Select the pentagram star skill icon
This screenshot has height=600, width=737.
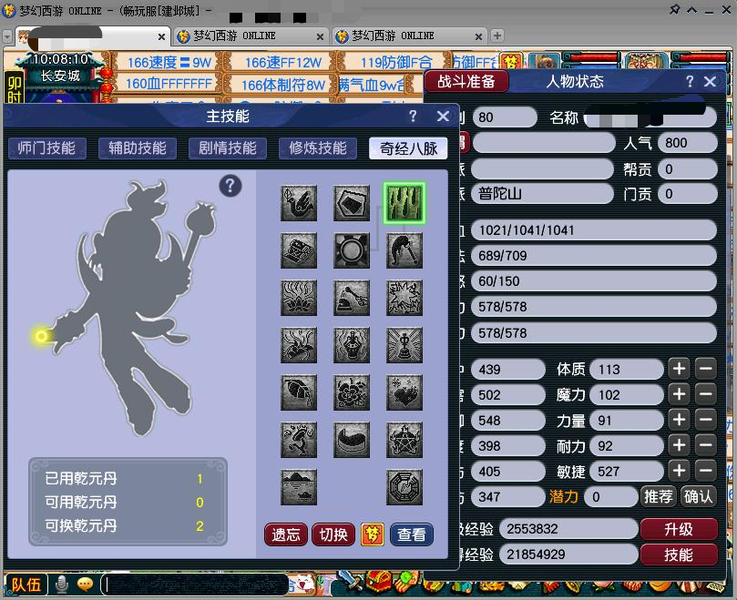click(404, 440)
